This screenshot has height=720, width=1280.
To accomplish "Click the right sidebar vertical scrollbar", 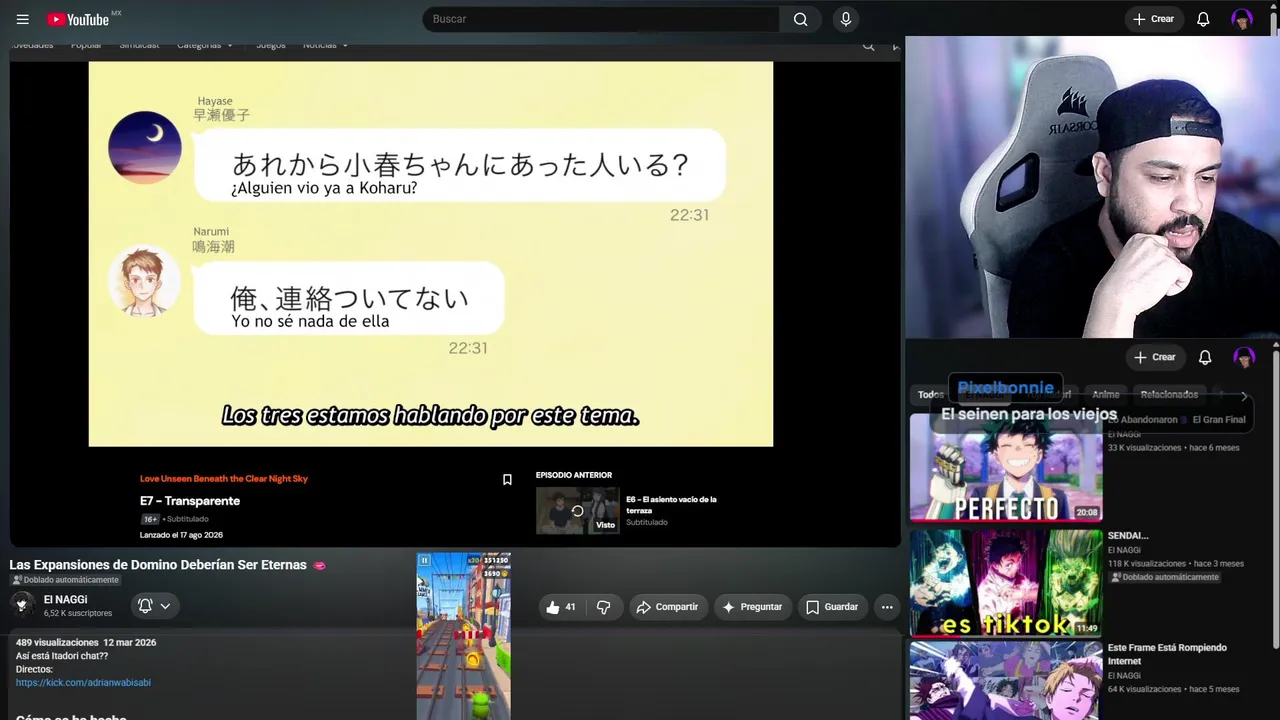I will tap(1276, 500).
